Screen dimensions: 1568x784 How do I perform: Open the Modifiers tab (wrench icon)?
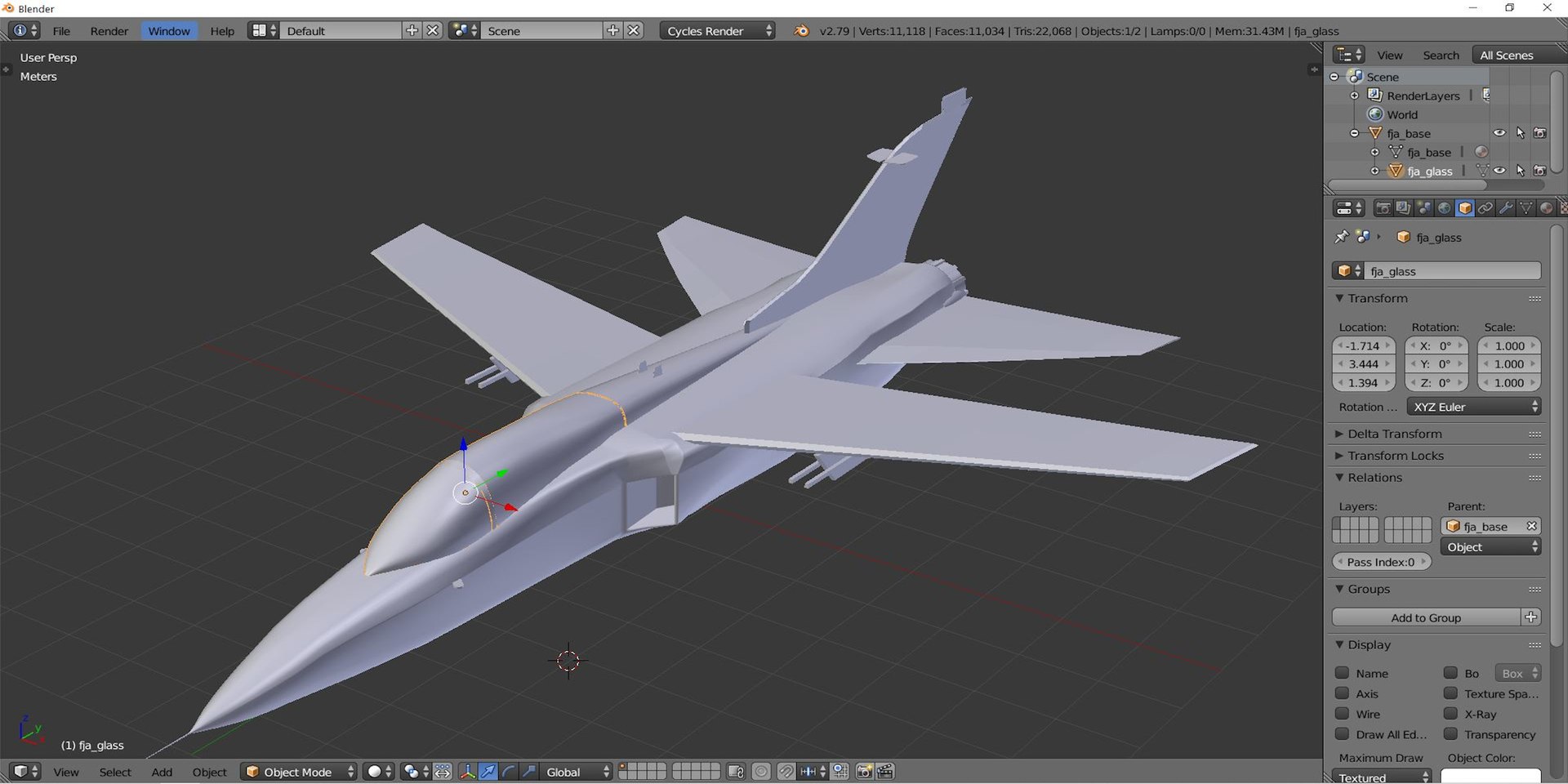coord(1506,208)
